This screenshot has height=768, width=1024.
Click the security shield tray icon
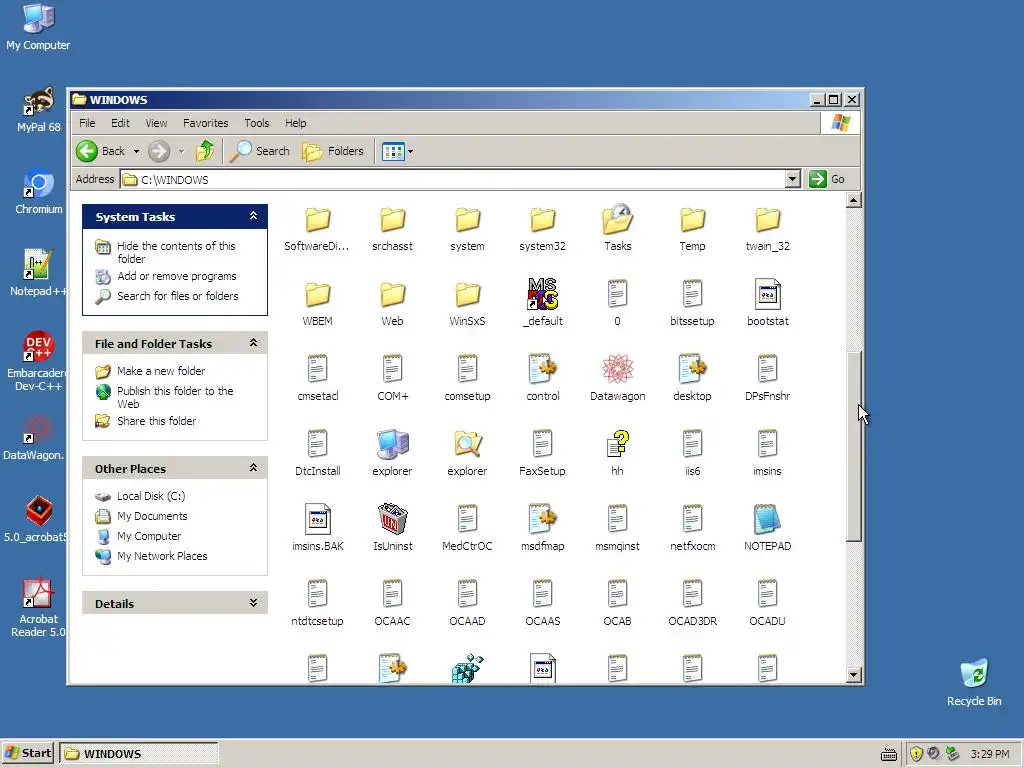[x=916, y=754]
